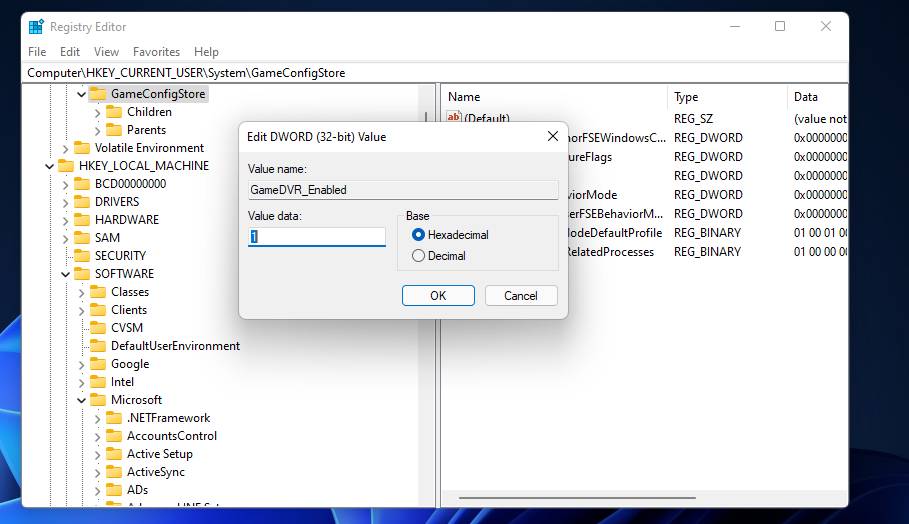Collapse the Microsoft key
This screenshot has width=909, height=524.
[82, 400]
